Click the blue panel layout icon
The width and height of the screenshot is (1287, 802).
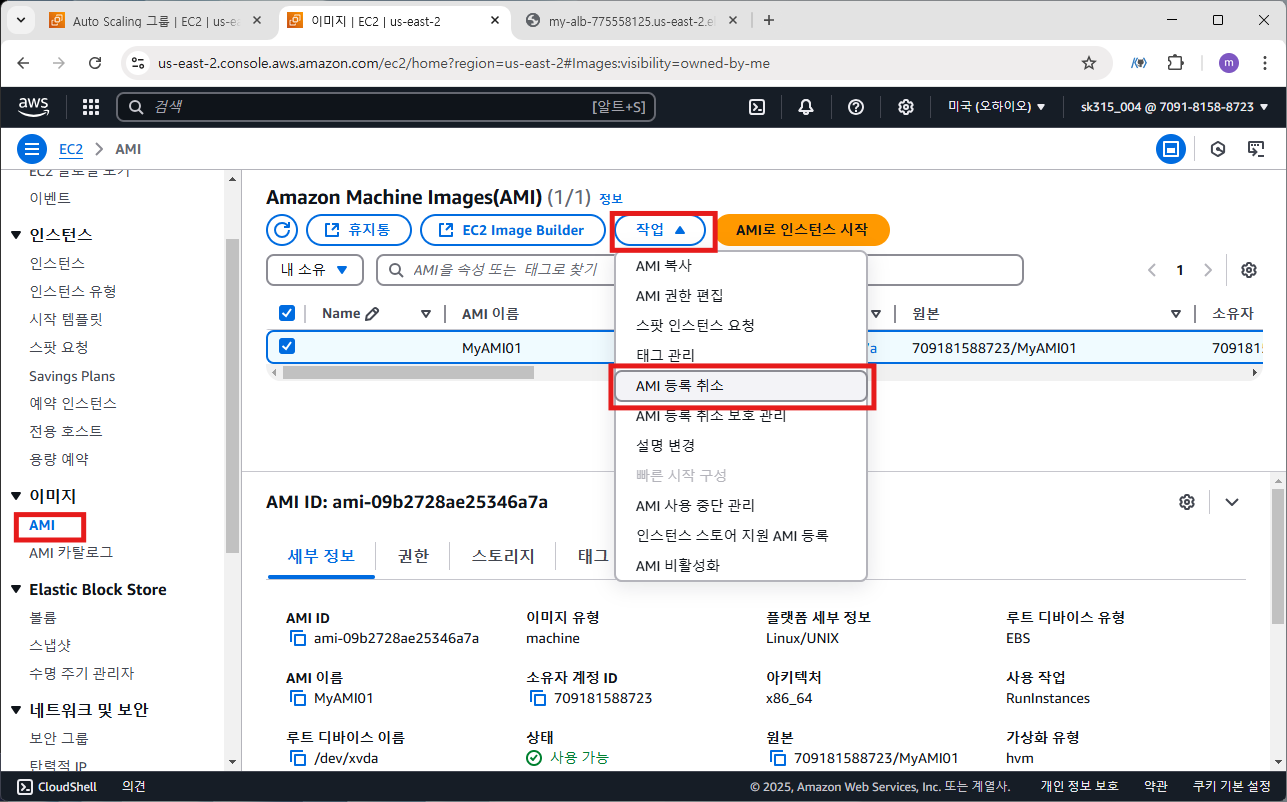click(x=1171, y=150)
